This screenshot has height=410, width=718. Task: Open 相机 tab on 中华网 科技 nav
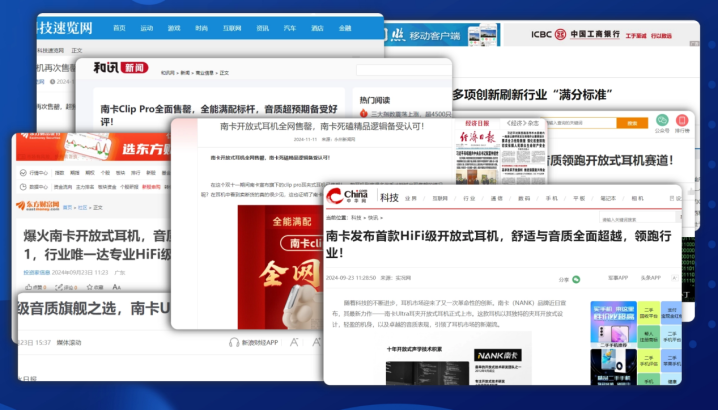(637, 198)
